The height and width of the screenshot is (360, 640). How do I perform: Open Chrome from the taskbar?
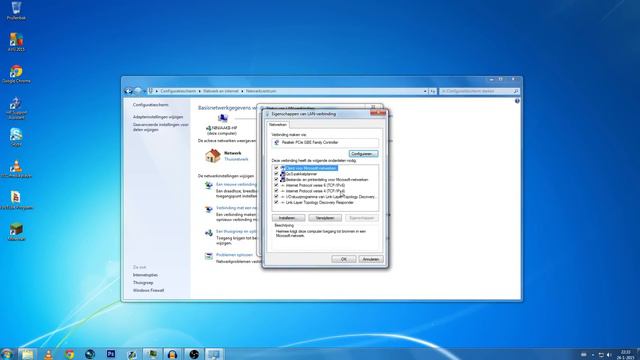click(x=69, y=354)
